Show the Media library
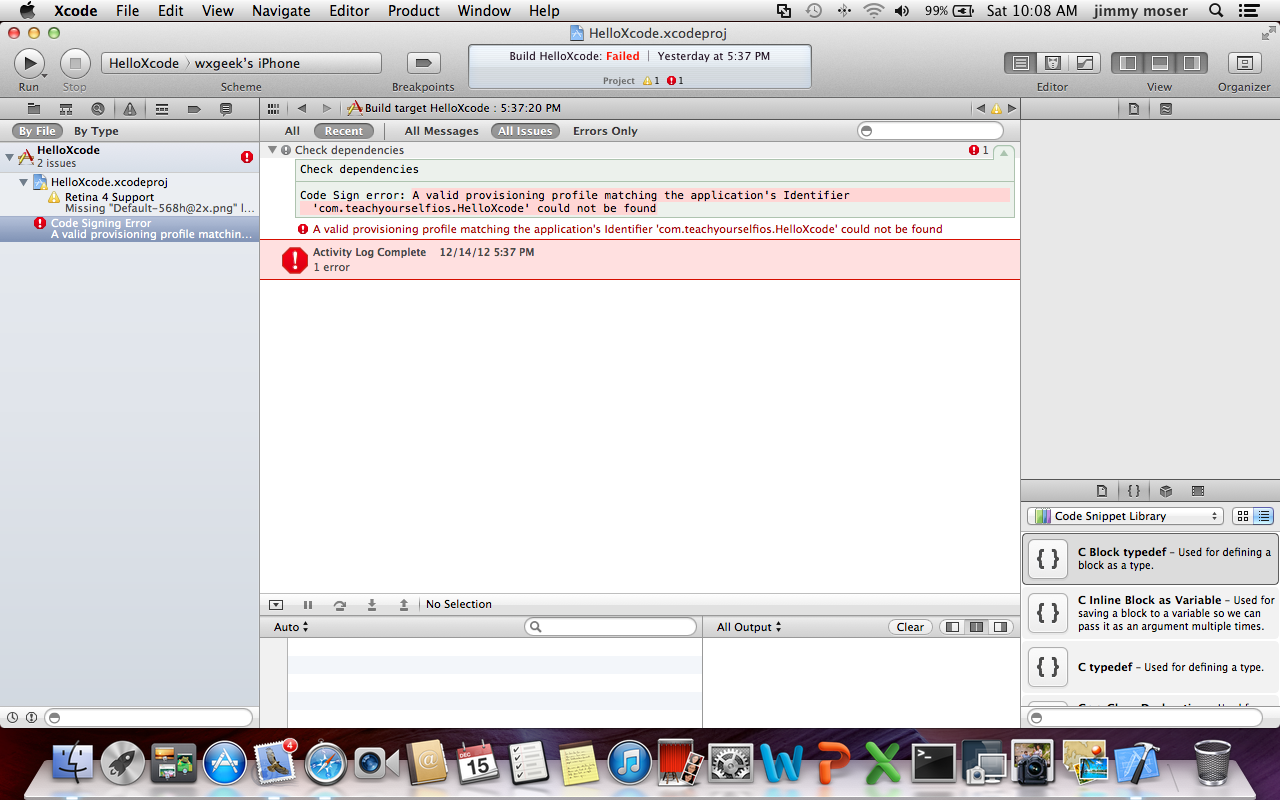 click(x=1198, y=491)
